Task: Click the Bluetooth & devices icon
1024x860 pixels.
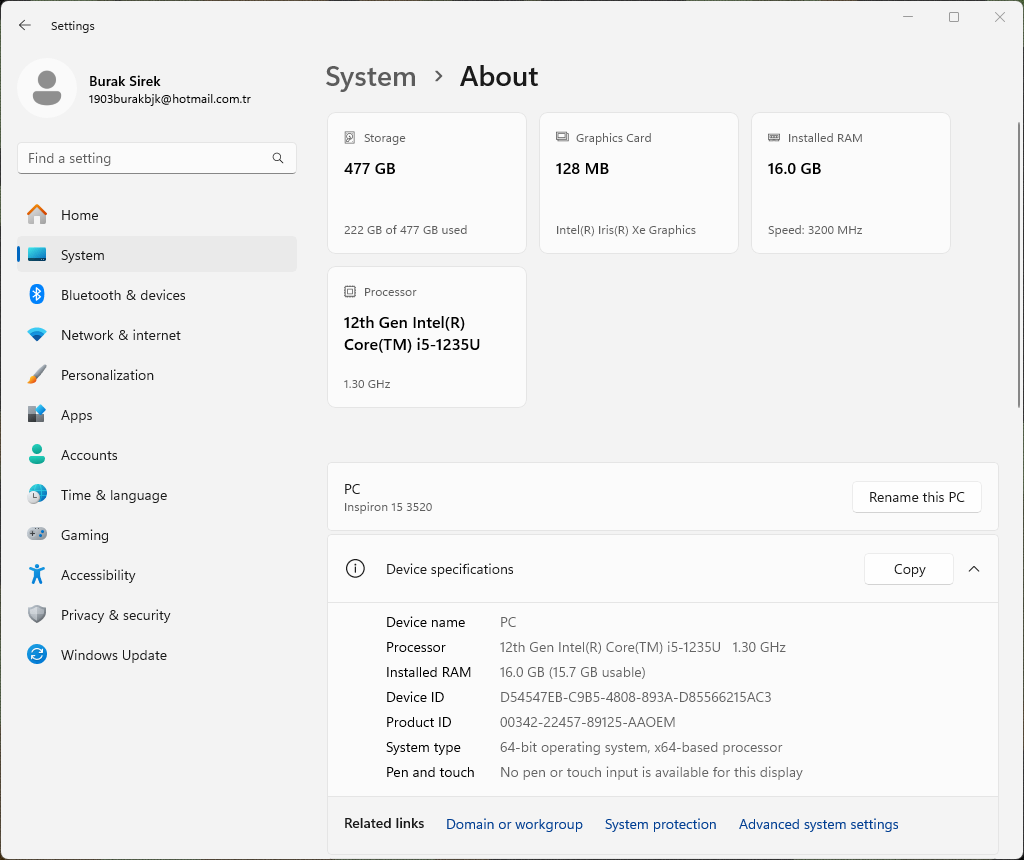Action: click(37, 295)
